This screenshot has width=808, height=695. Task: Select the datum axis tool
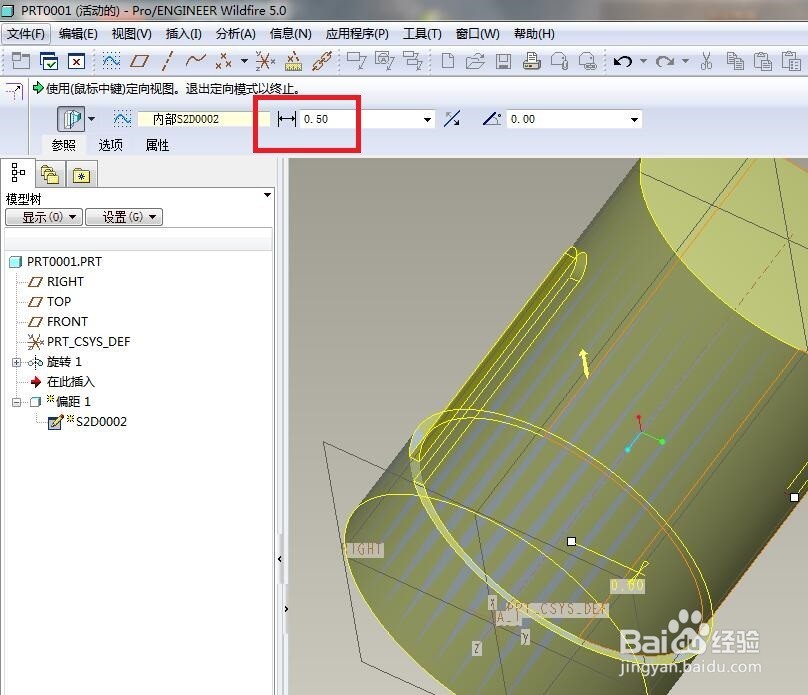(166, 61)
